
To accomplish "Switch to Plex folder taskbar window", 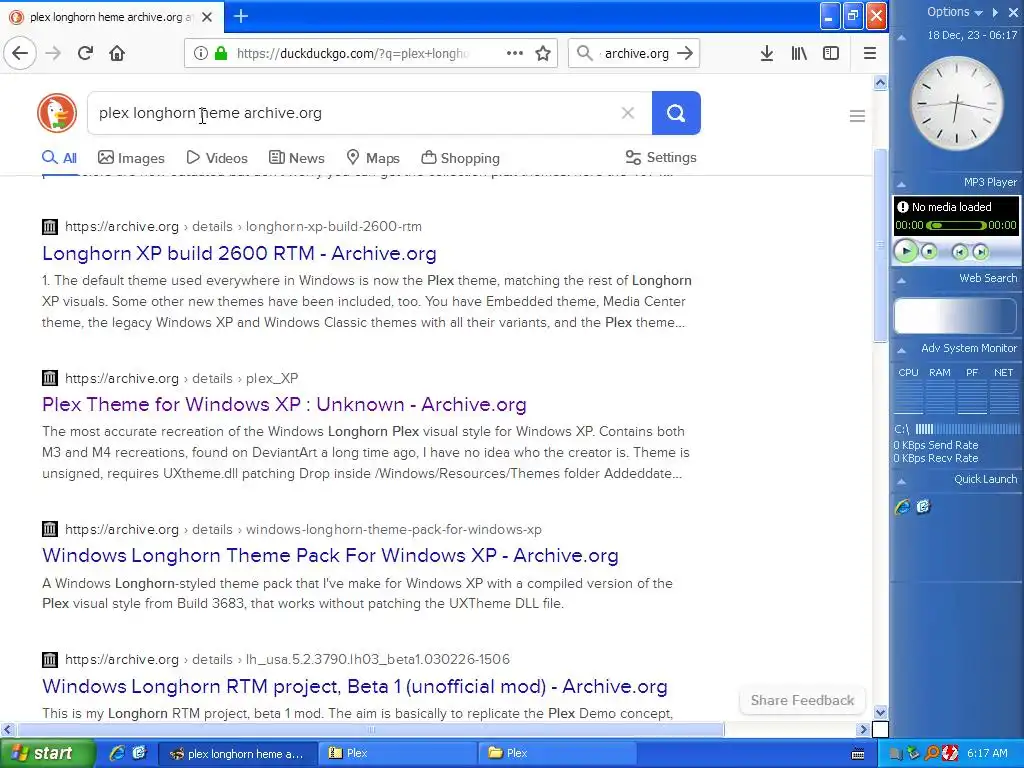I will [557, 753].
